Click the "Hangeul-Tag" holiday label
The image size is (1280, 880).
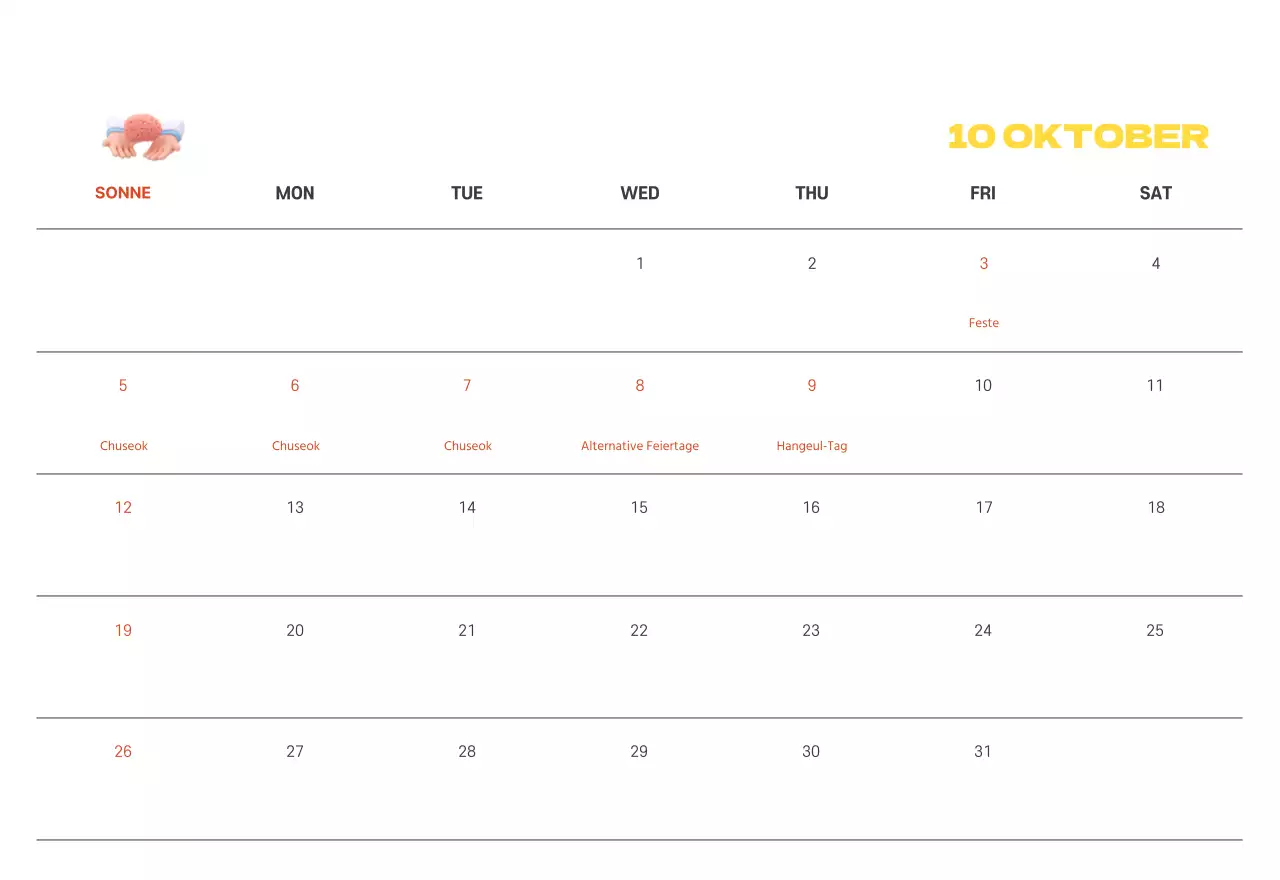coord(812,446)
